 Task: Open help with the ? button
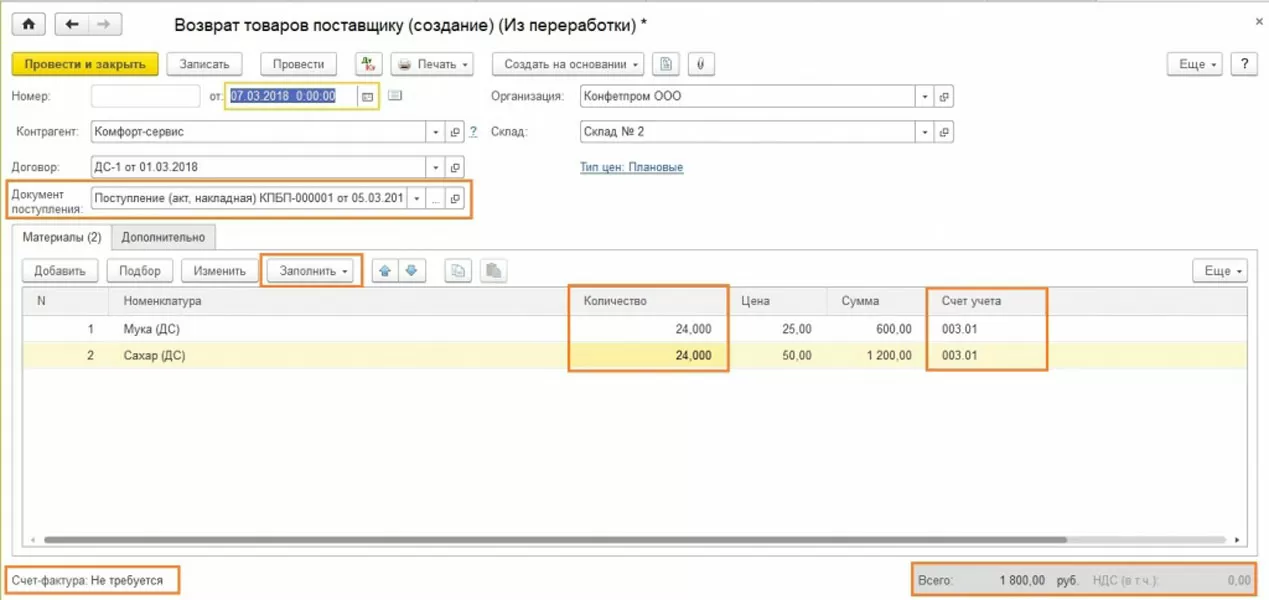[1244, 64]
